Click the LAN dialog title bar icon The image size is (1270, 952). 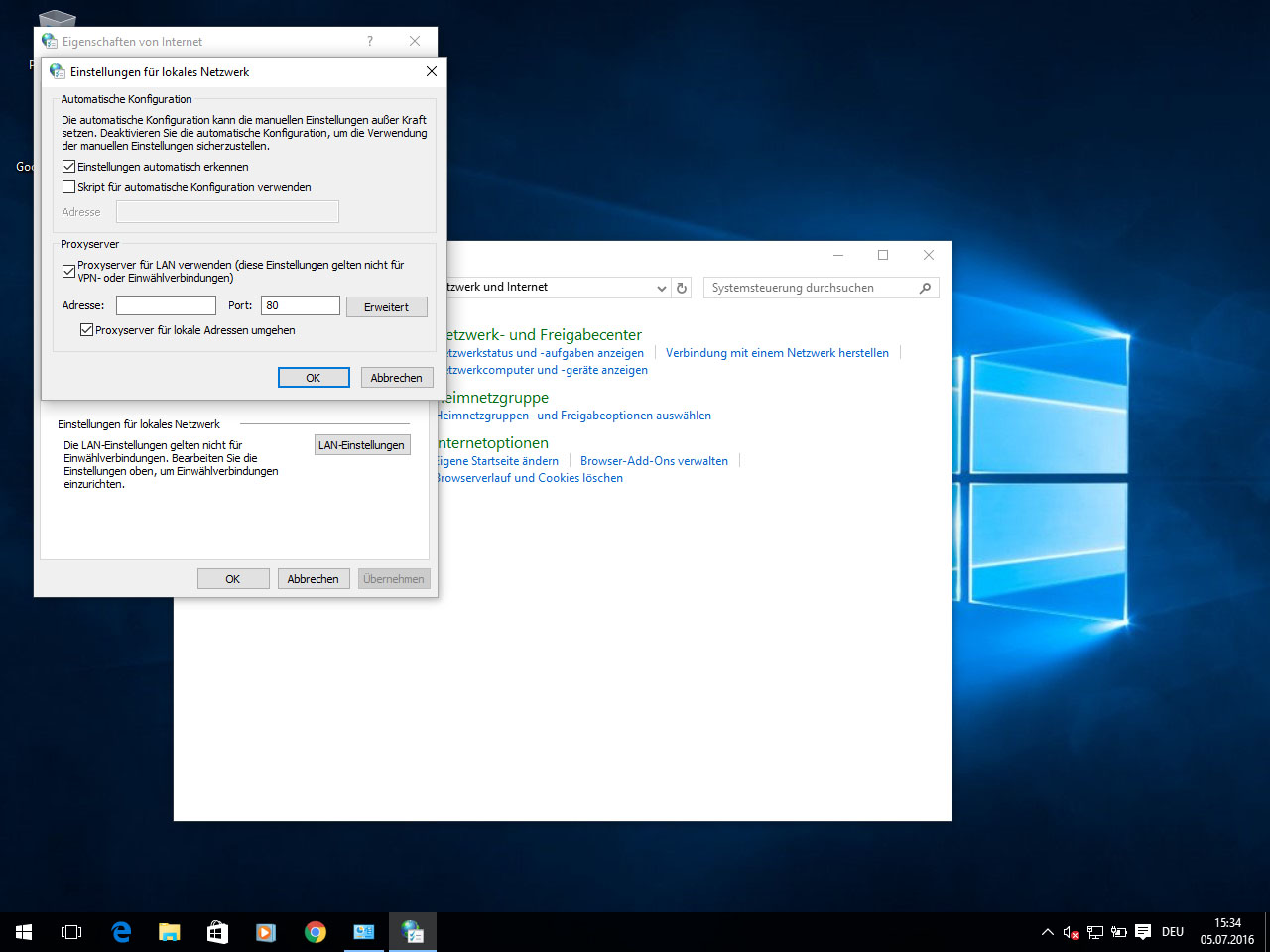coord(57,71)
